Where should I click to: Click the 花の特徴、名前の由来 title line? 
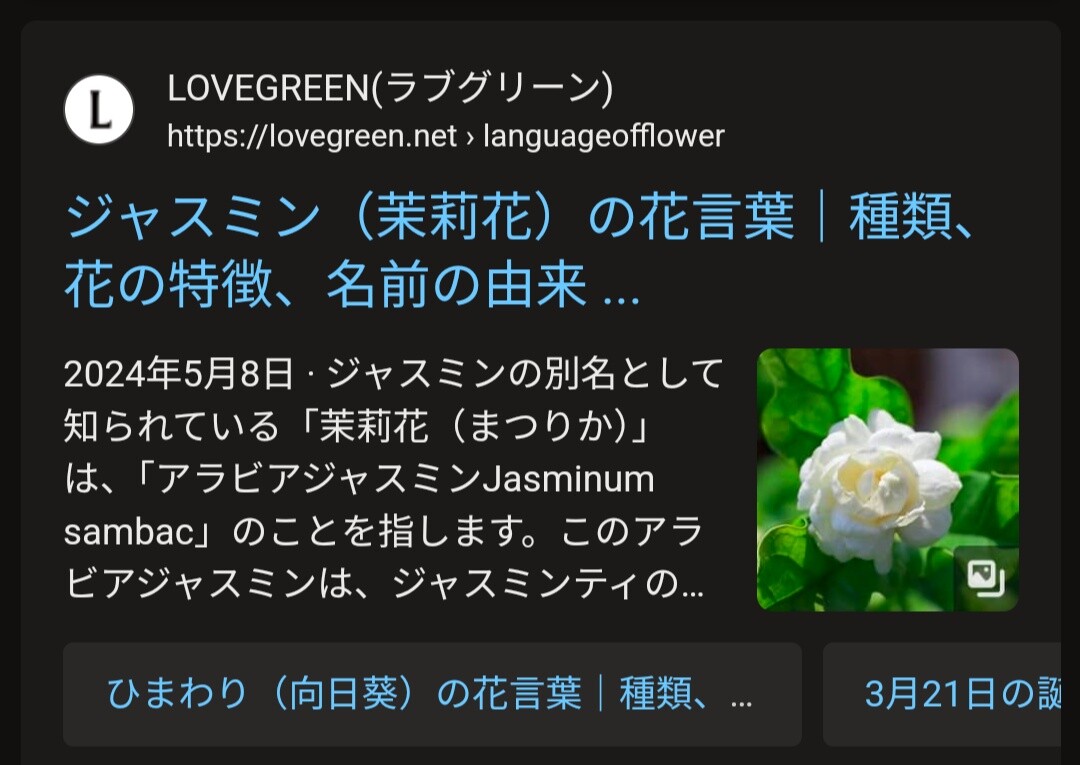[326, 285]
